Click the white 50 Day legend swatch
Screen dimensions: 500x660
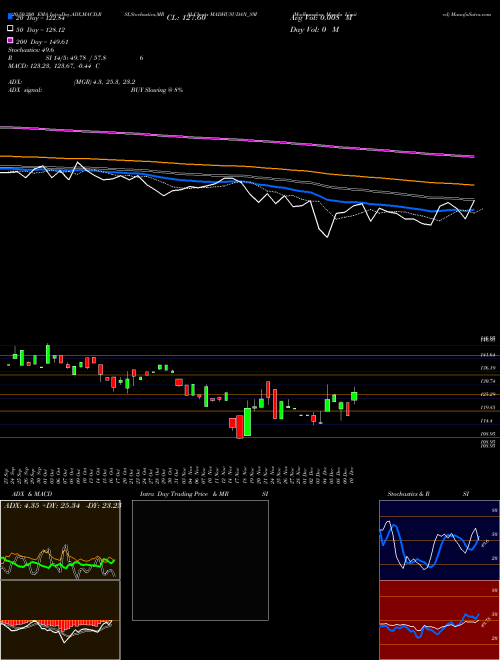point(10,29)
